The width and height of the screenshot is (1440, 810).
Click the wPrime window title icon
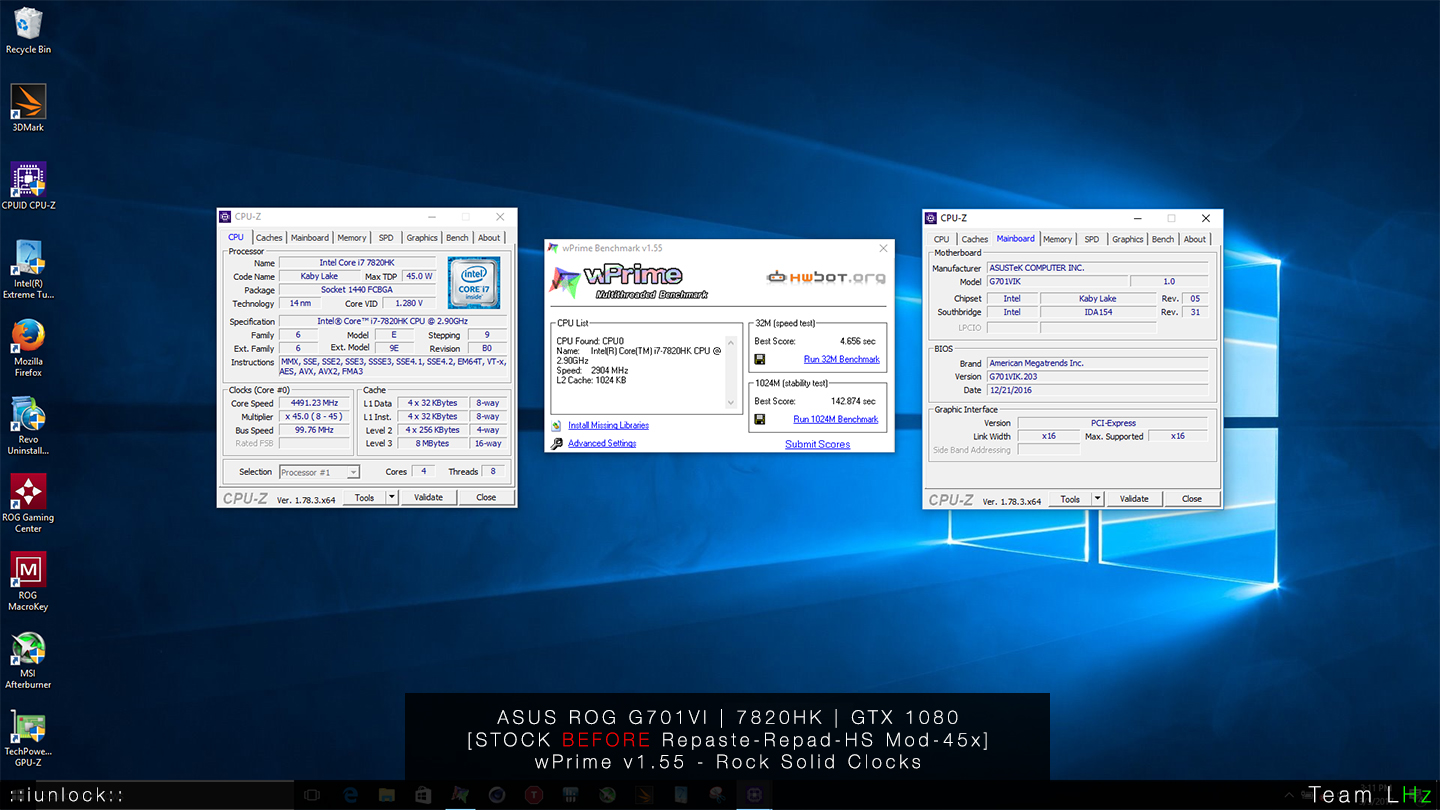tap(554, 248)
